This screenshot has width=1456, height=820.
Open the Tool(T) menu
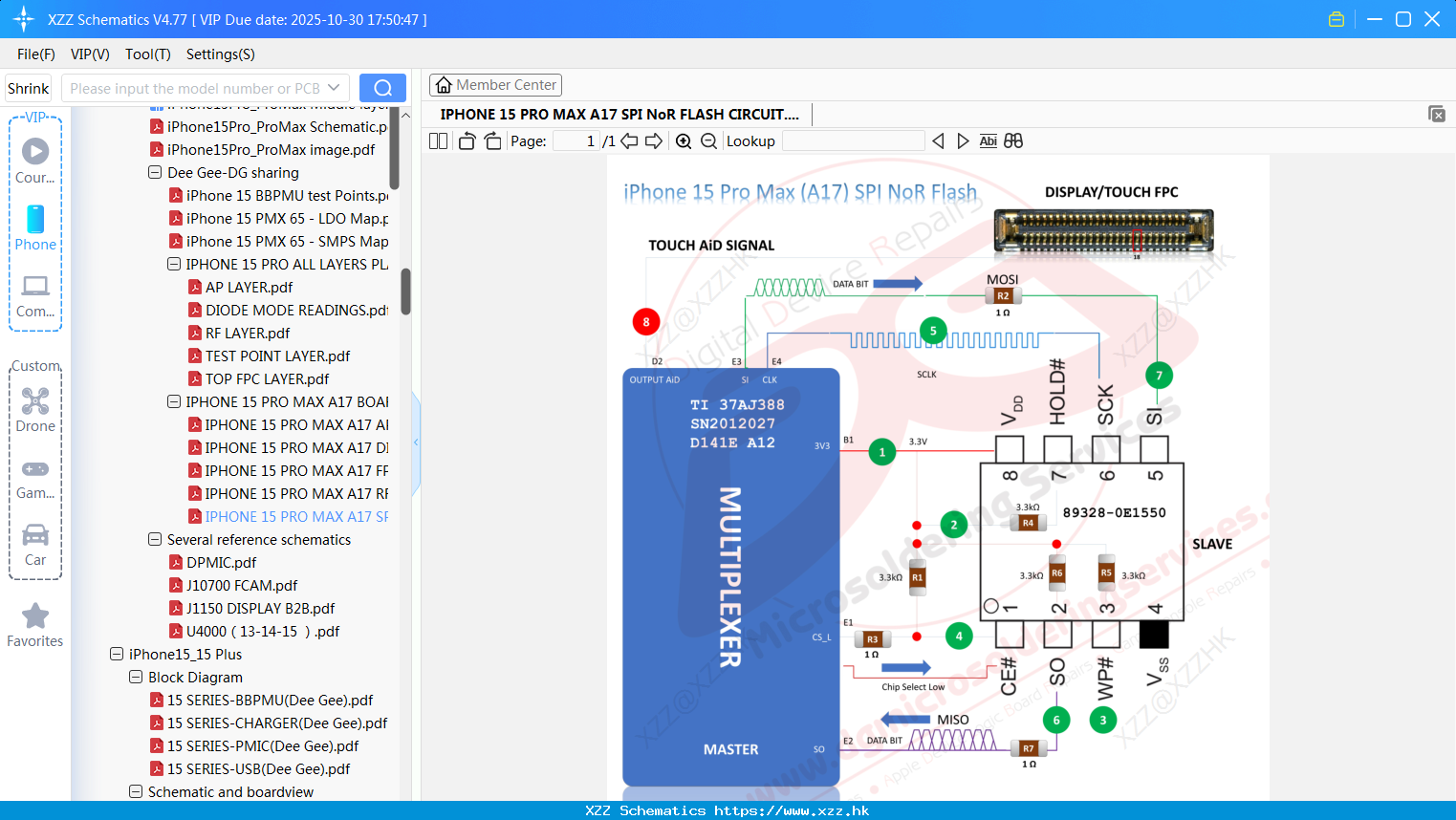point(148,54)
